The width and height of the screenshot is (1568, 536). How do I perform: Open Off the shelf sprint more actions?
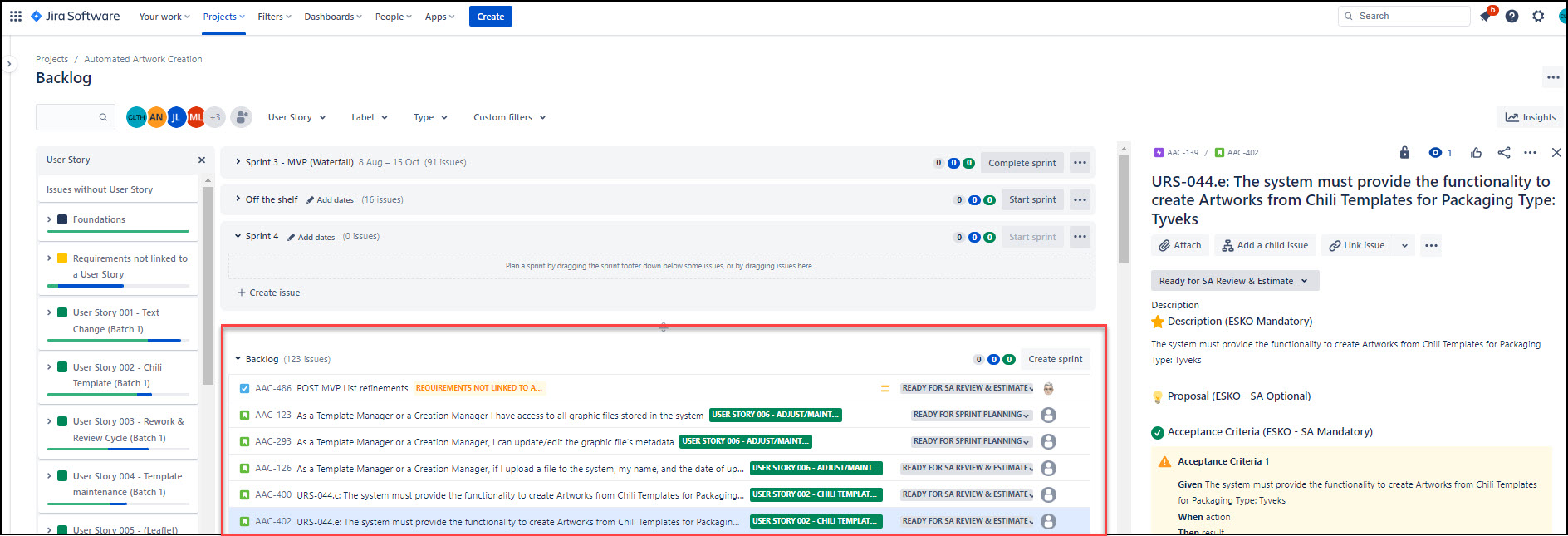click(1080, 199)
